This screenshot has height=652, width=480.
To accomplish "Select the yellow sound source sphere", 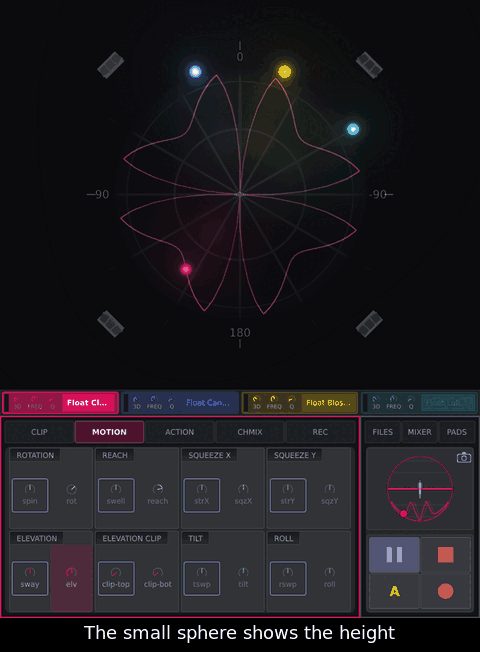I will 285,72.
